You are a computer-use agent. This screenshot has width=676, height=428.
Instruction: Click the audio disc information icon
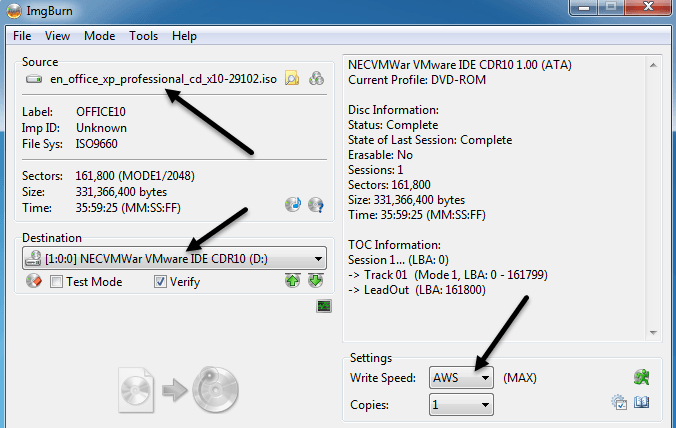point(293,204)
